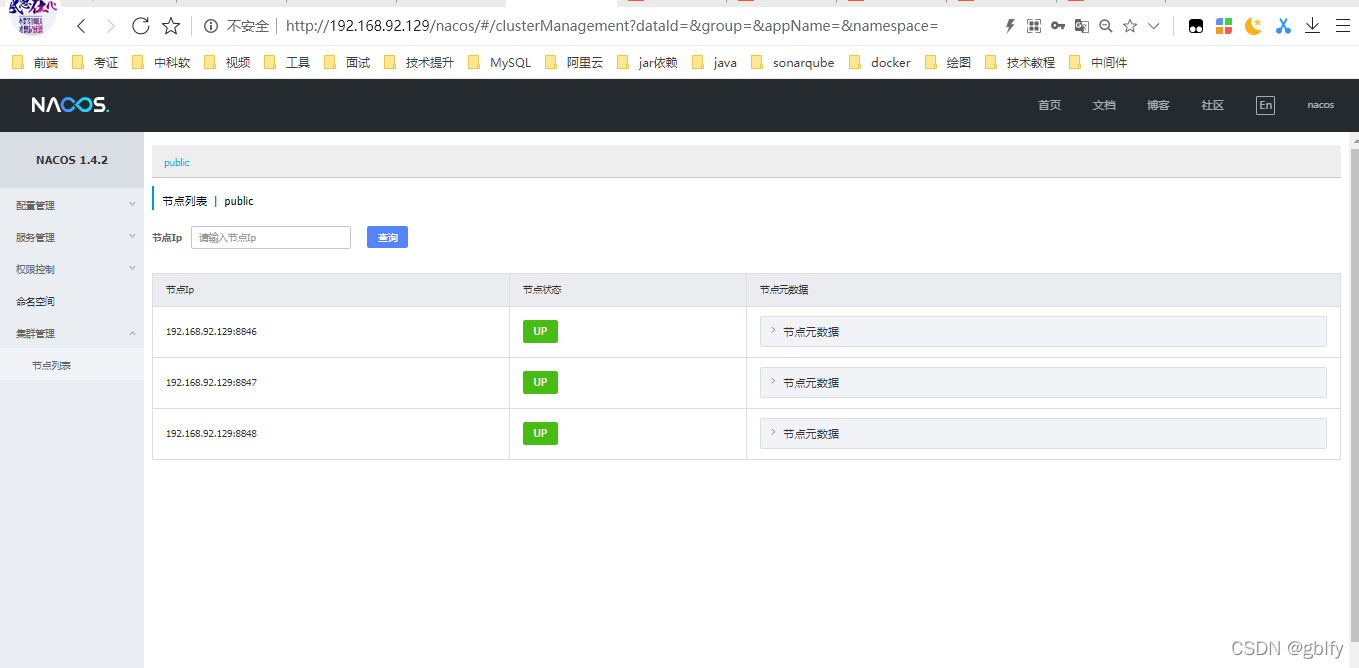Click the favorite star in address bar

pos(1130,26)
